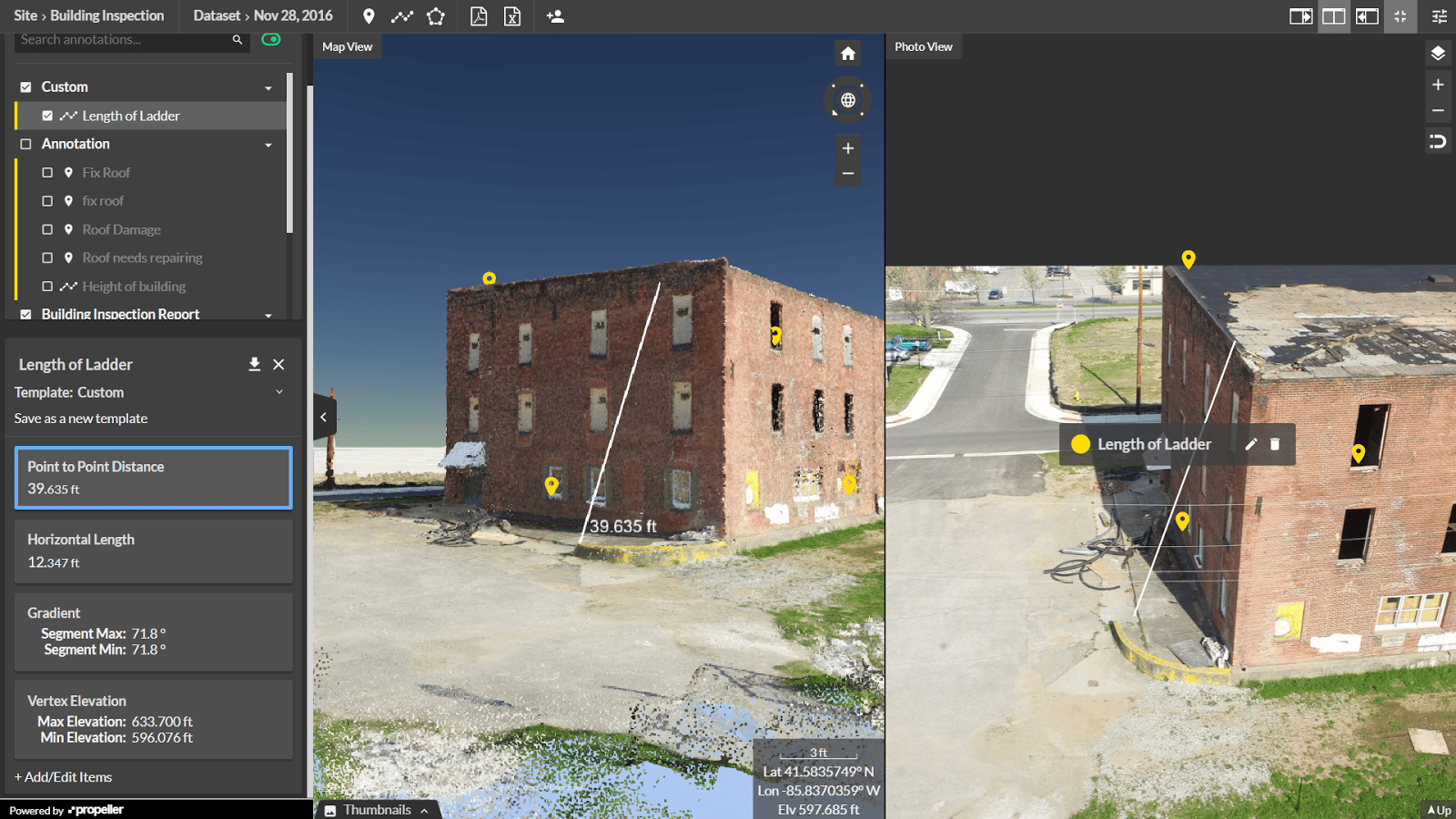Click the Search annotations input field

point(123,40)
